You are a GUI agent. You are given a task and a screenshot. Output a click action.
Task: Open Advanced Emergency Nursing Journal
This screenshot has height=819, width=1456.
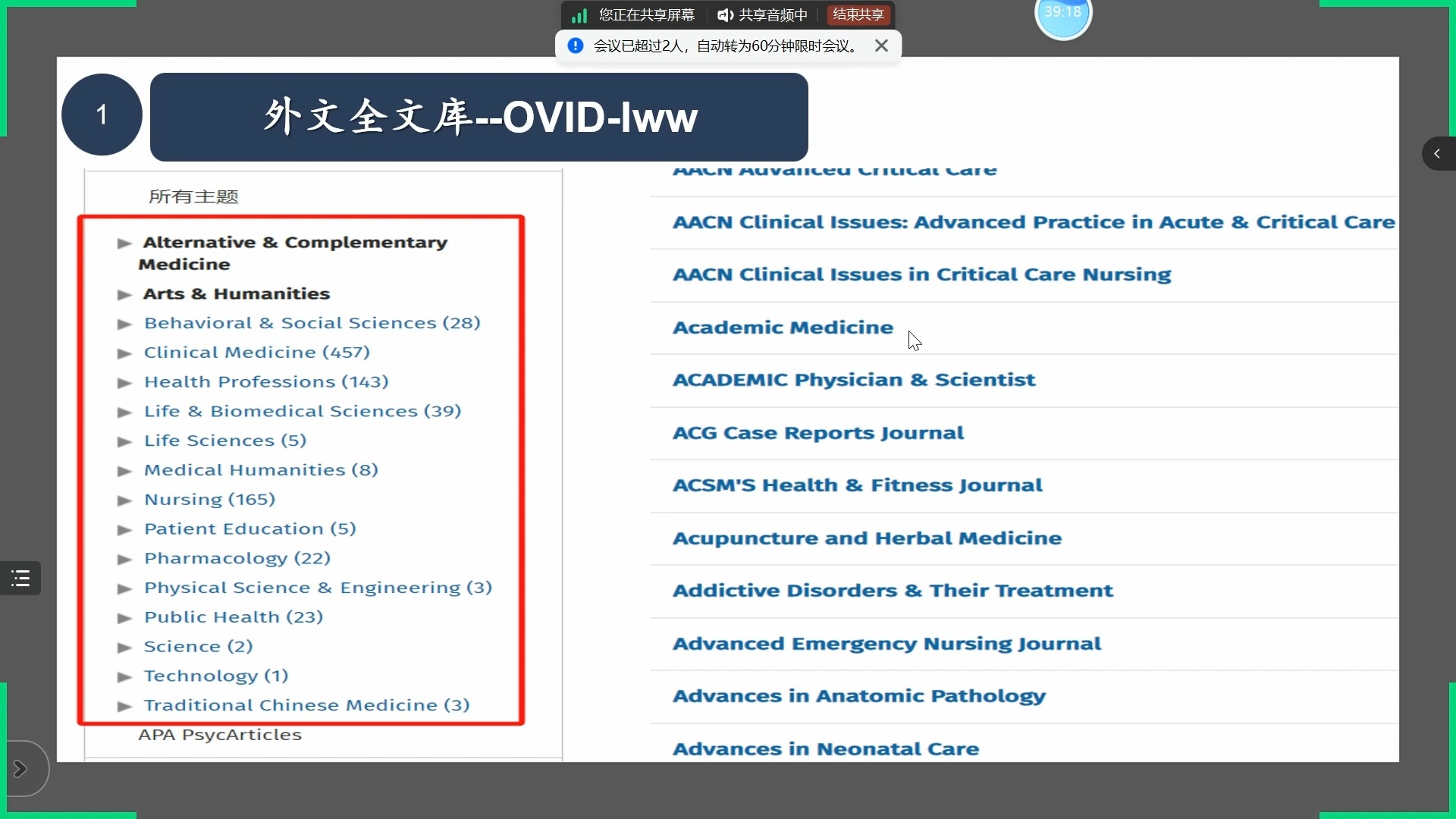pos(886,644)
